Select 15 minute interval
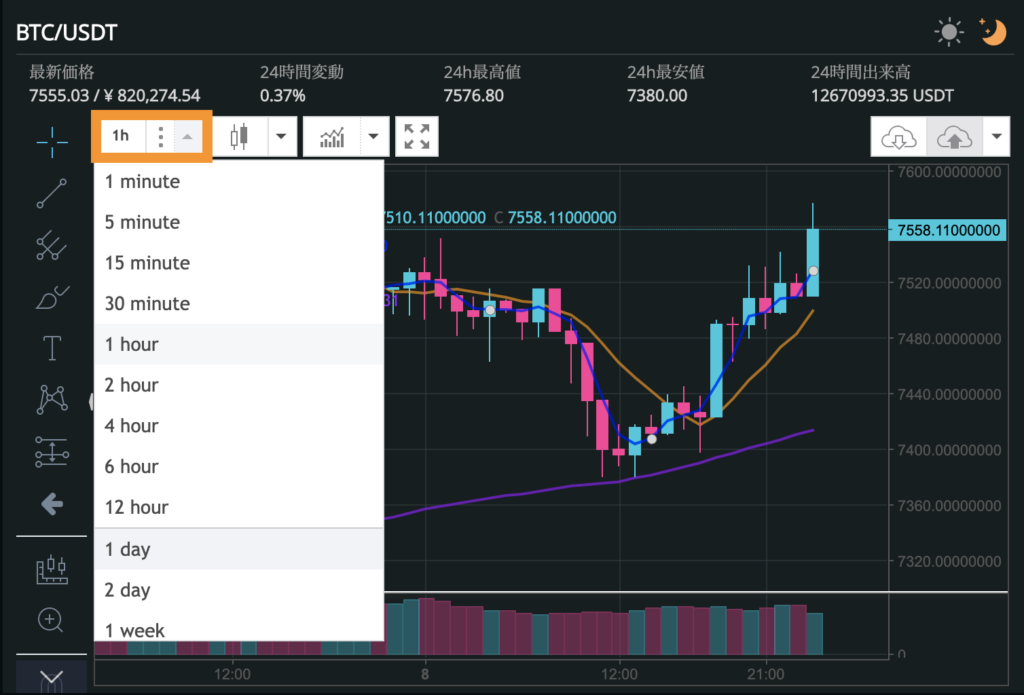The image size is (1024, 695). [239, 263]
